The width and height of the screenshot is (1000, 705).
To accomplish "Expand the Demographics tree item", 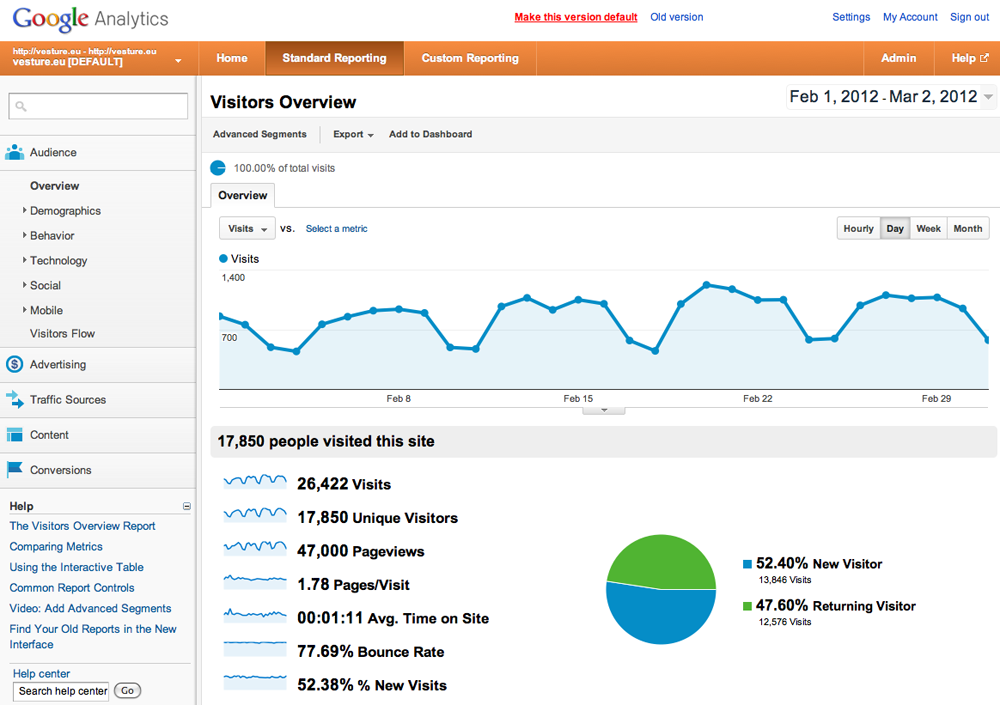I will pyautogui.click(x=25, y=211).
